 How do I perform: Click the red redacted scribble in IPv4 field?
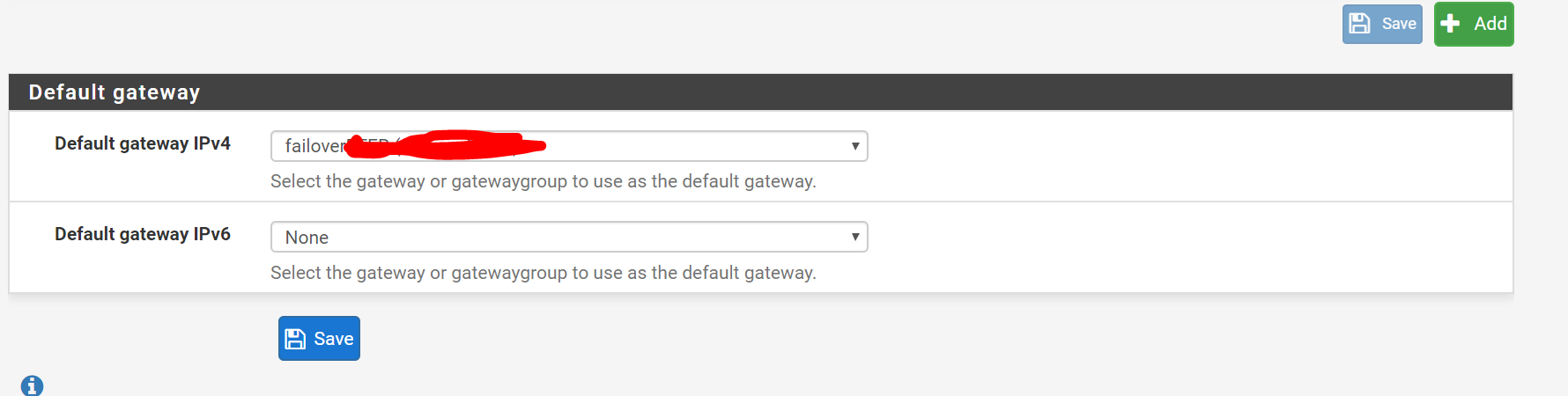(446, 145)
